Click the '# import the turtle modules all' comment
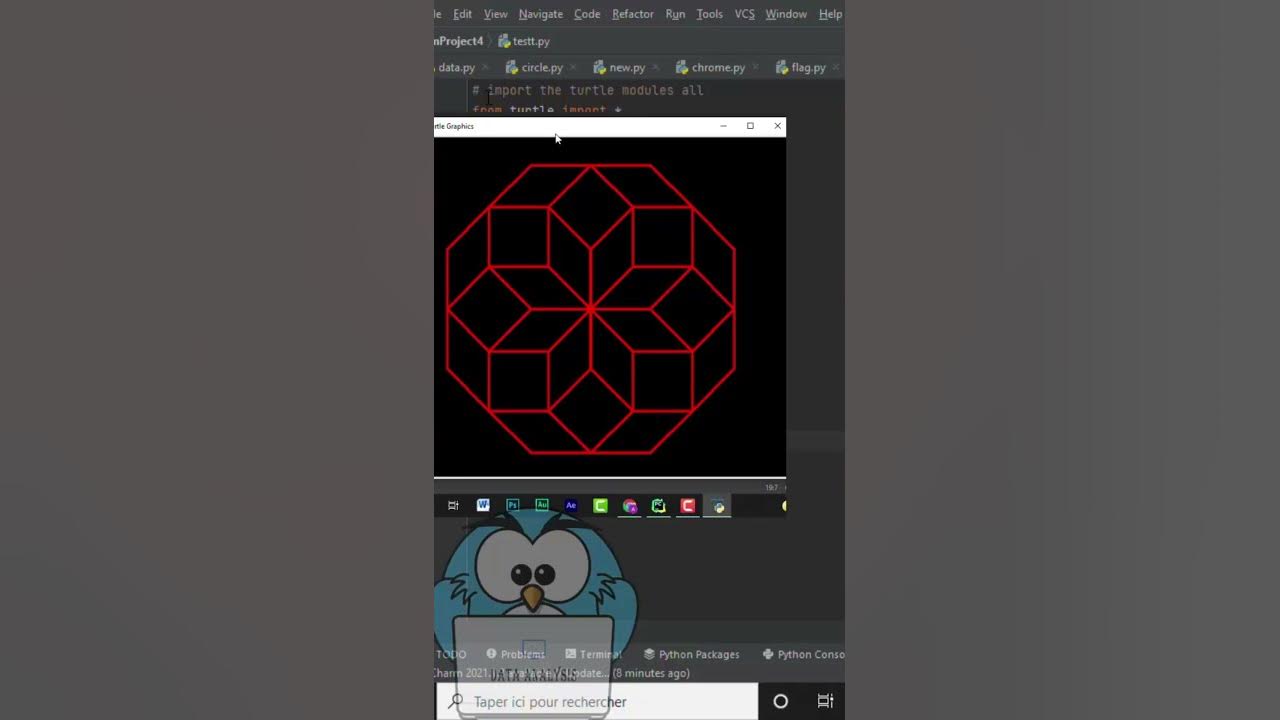This screenshot has height=720, width=1280. click(x=588, y=90)
